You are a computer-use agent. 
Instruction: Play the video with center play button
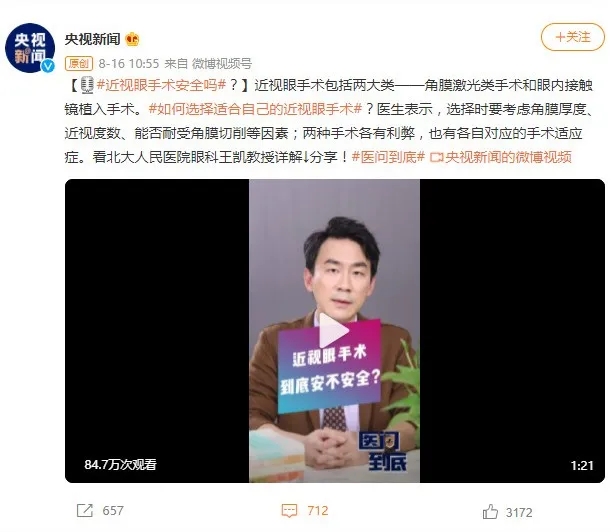pos(334,331)
